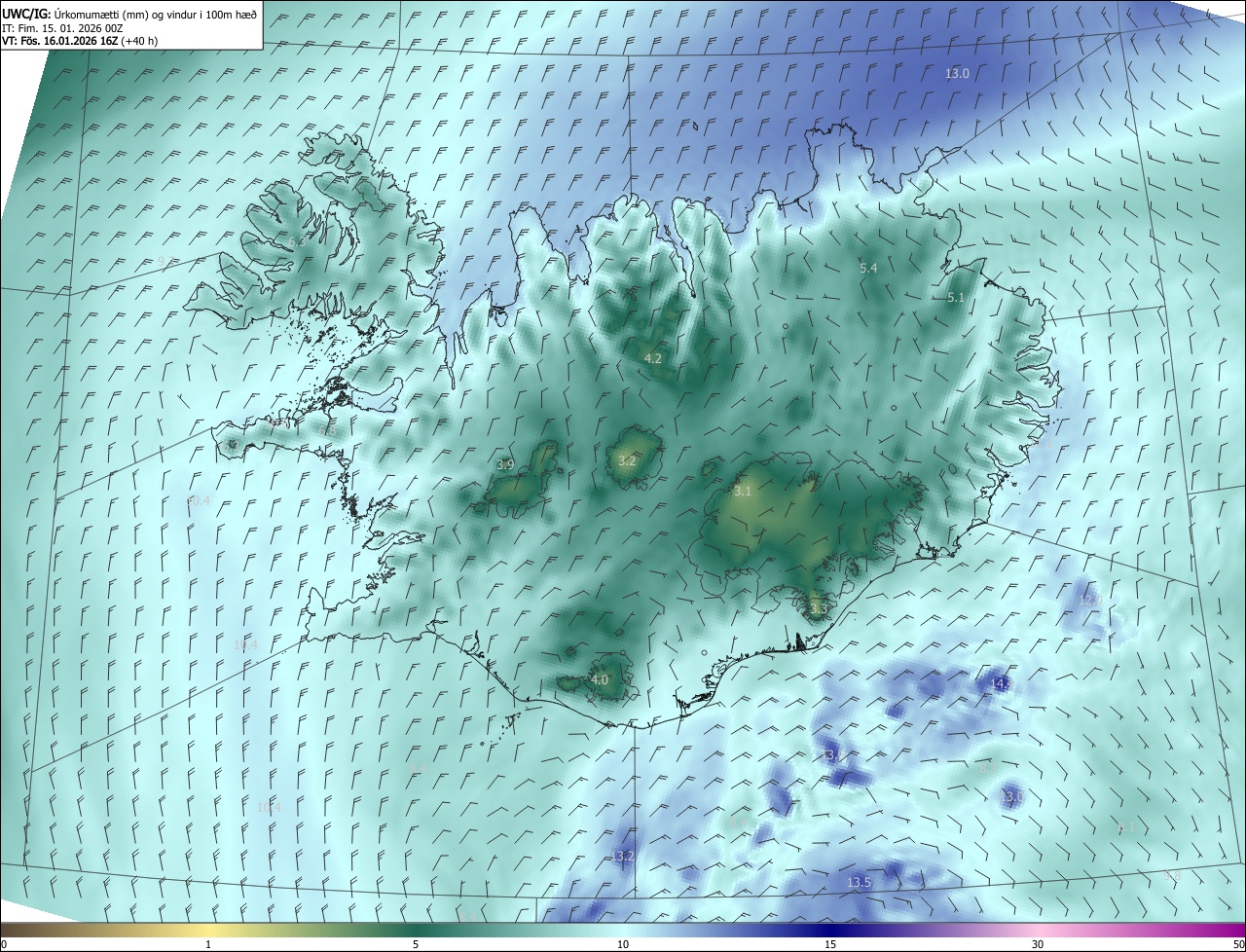Click the 4.0 value label on the map
Viewport: 1246px width, 952px height.
tap(600, 679)
